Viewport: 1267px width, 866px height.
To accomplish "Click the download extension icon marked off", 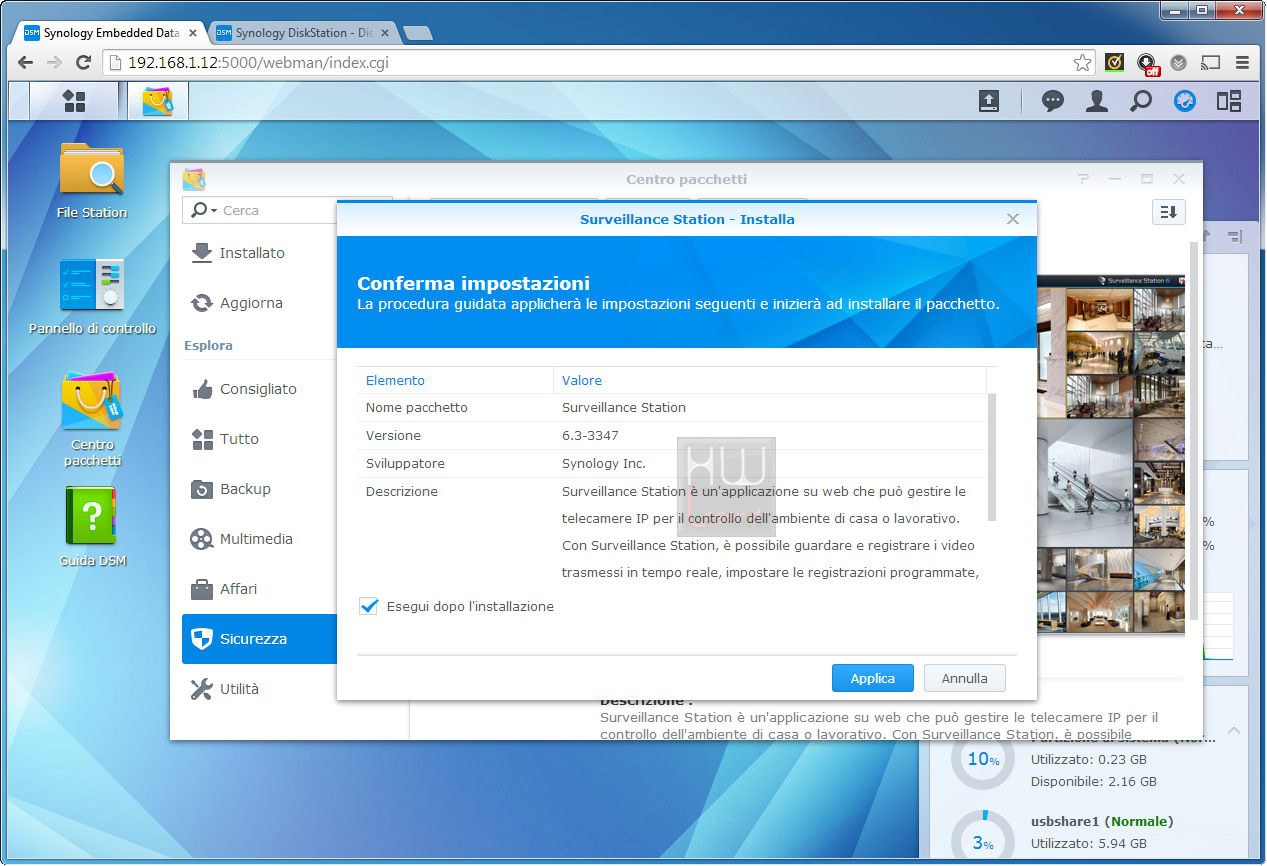I will click(x=1147, y=64).
